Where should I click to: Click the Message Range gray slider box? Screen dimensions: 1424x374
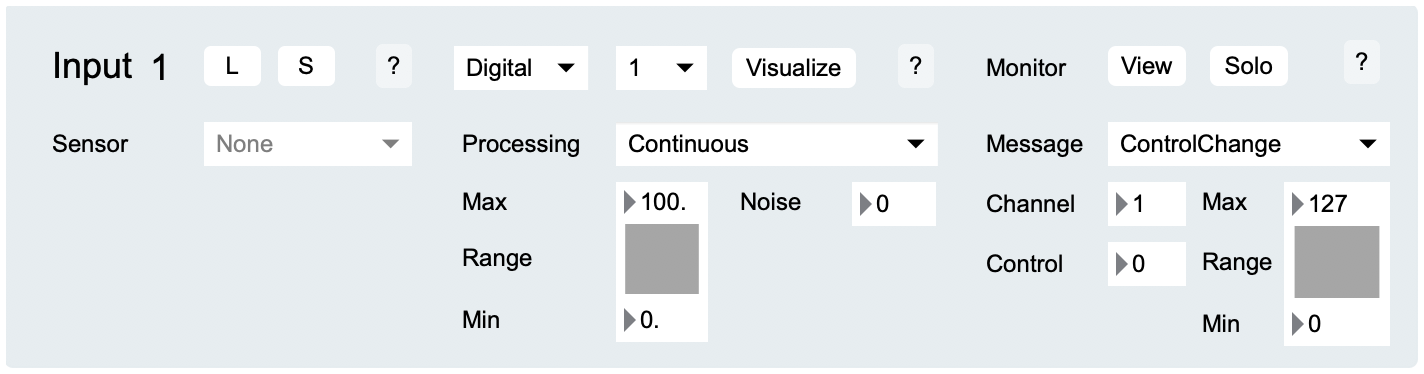click(x=1337, y=262)
